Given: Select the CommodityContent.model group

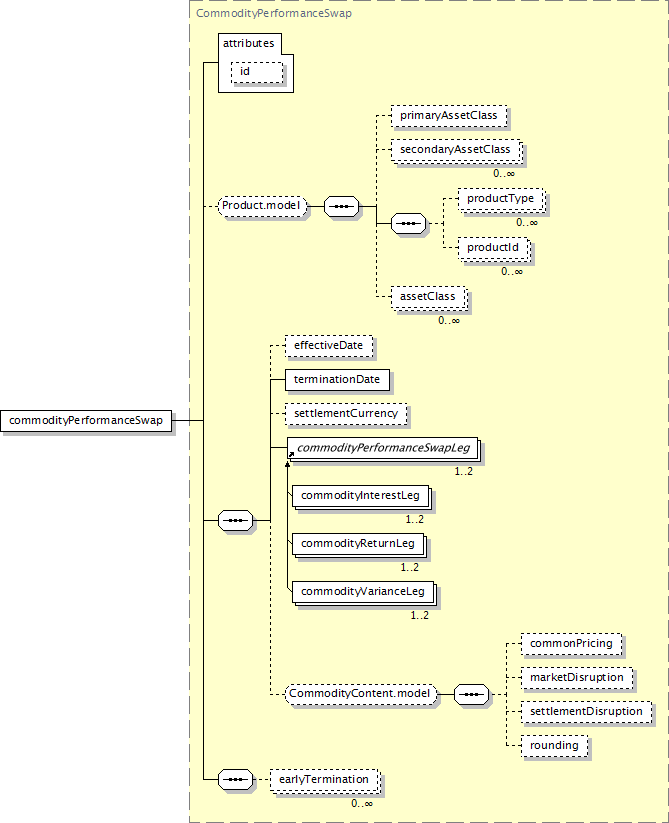Looking at the screenshot, I should [x=361, y=694].
